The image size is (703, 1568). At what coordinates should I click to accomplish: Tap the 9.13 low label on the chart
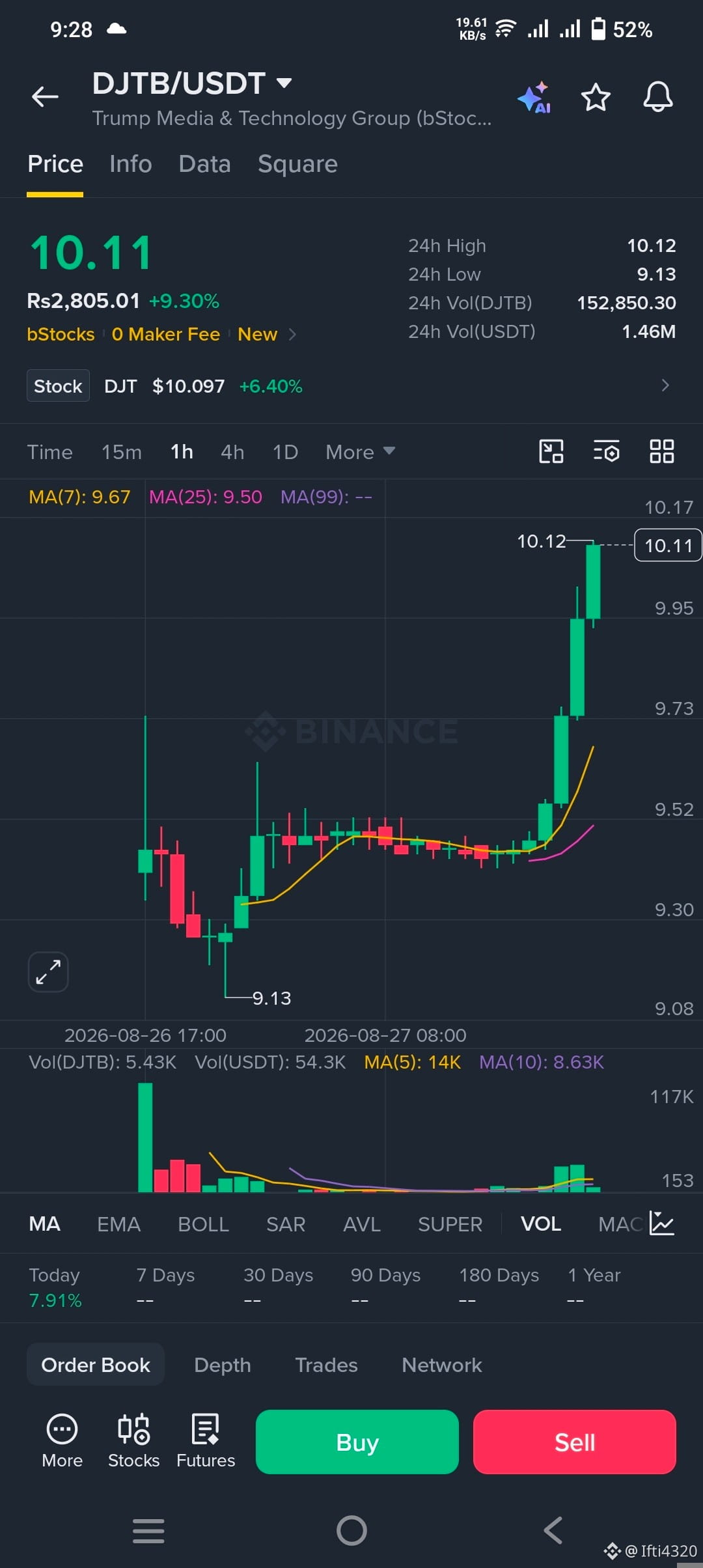point(271,998)
